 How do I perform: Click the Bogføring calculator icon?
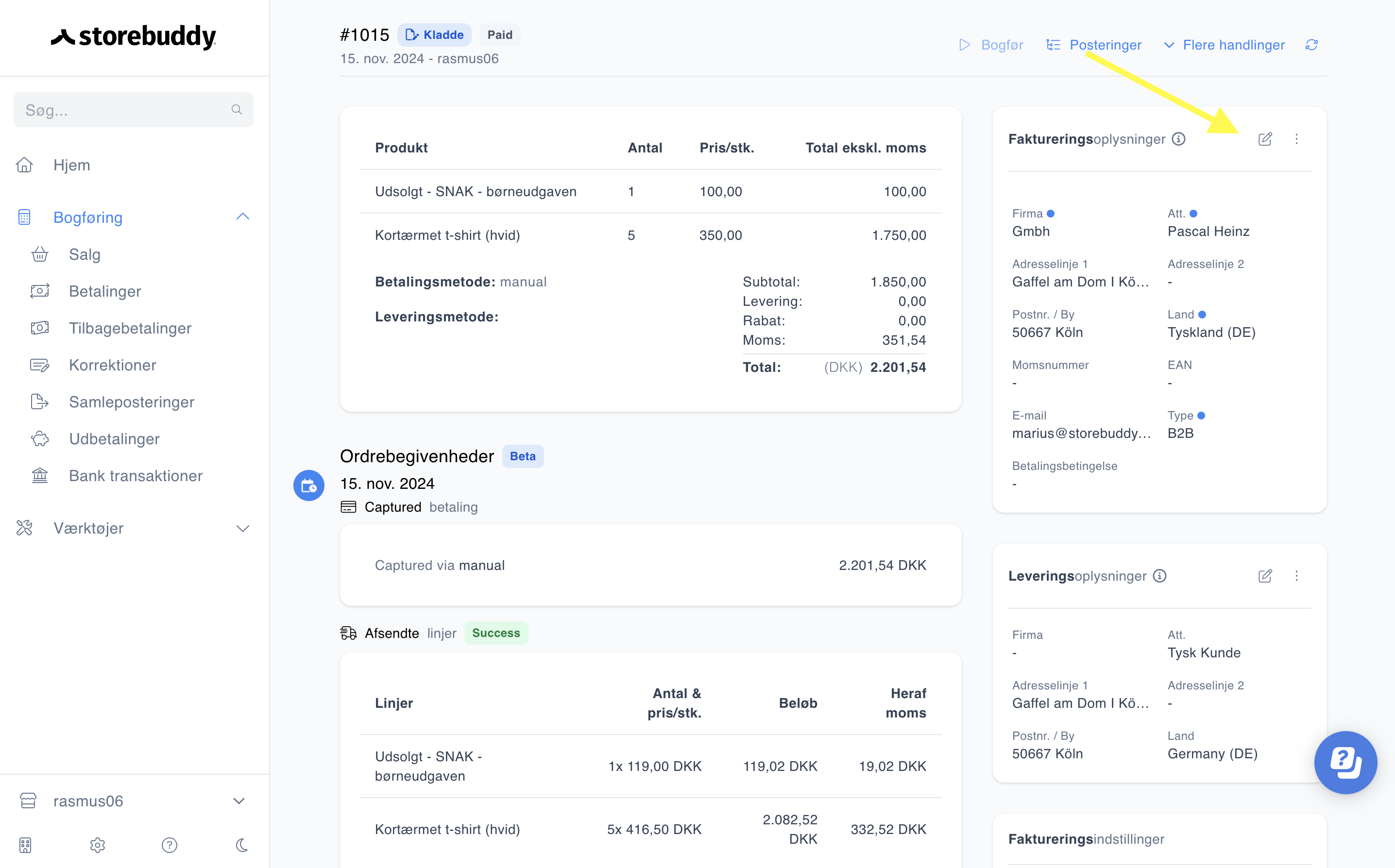(x=24, y=217)
